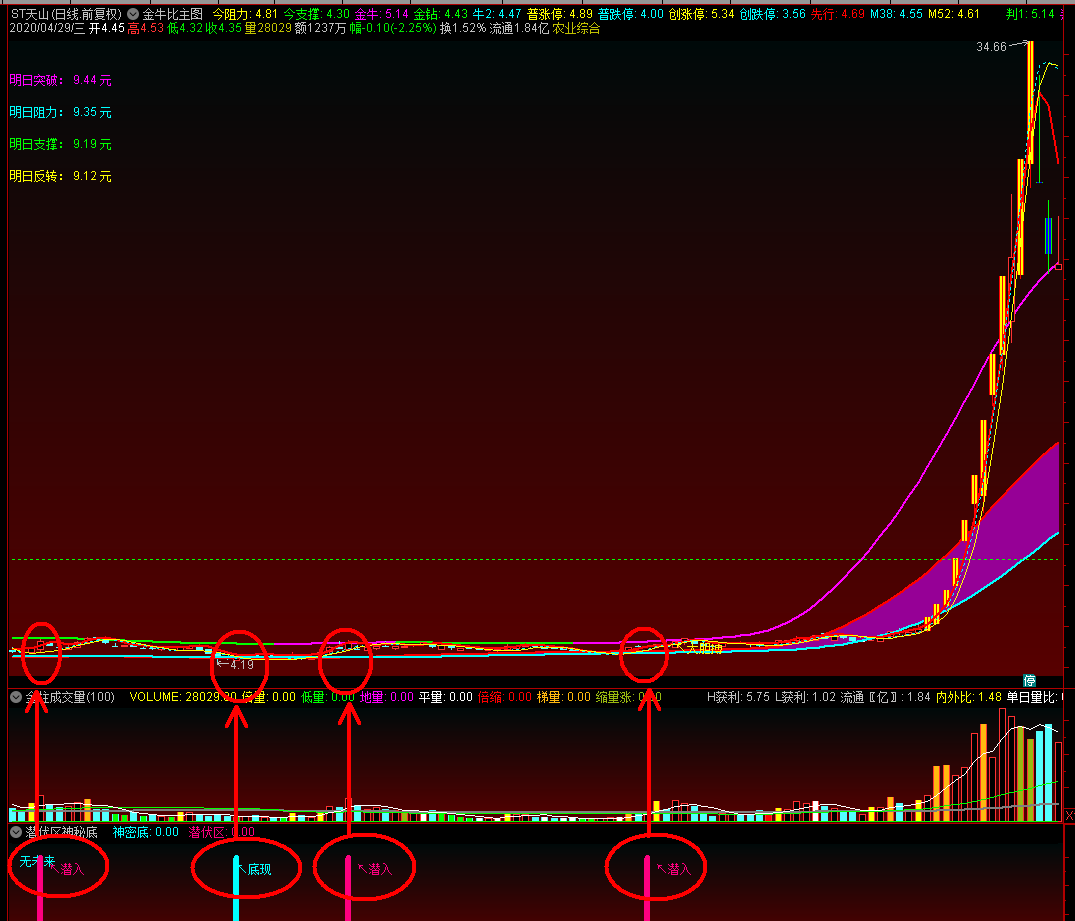This screenshot has height=921, width=1075.
Task: Click the 创跌停: 3.56 value
Action: [773, 14]
